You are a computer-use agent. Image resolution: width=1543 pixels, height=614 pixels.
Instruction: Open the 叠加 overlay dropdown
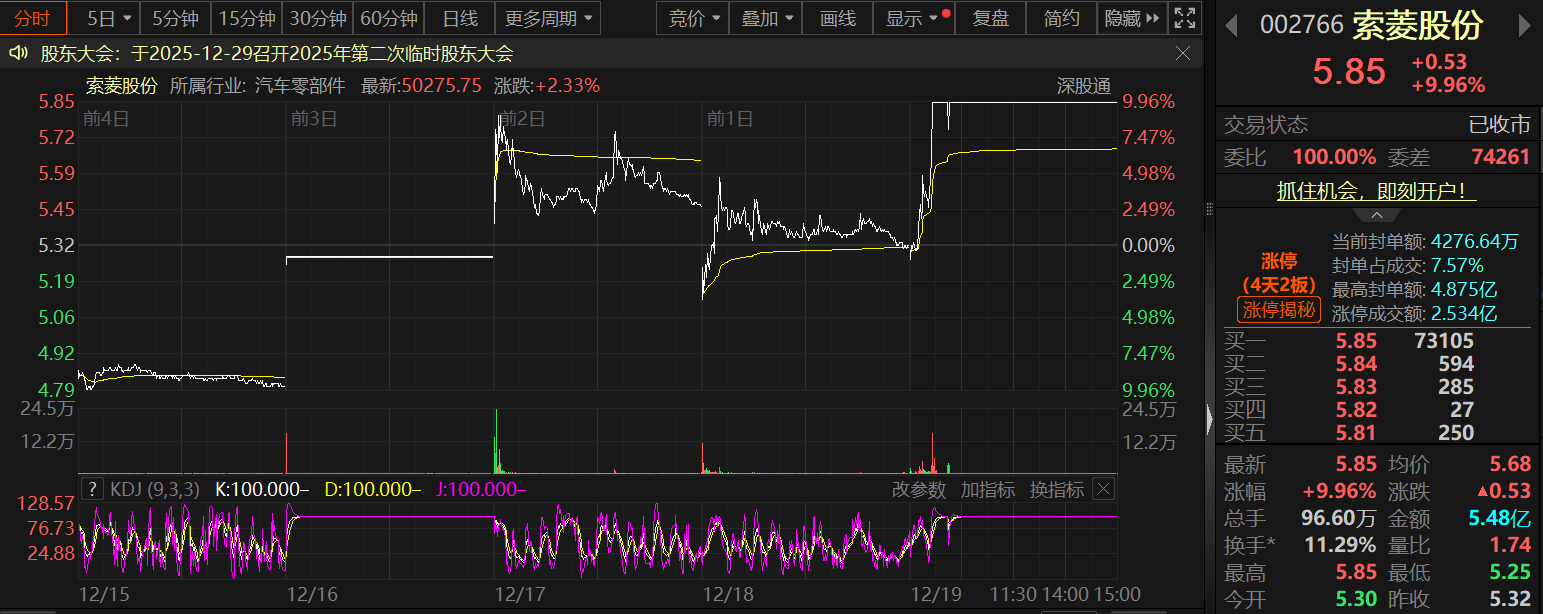[768, 18]
